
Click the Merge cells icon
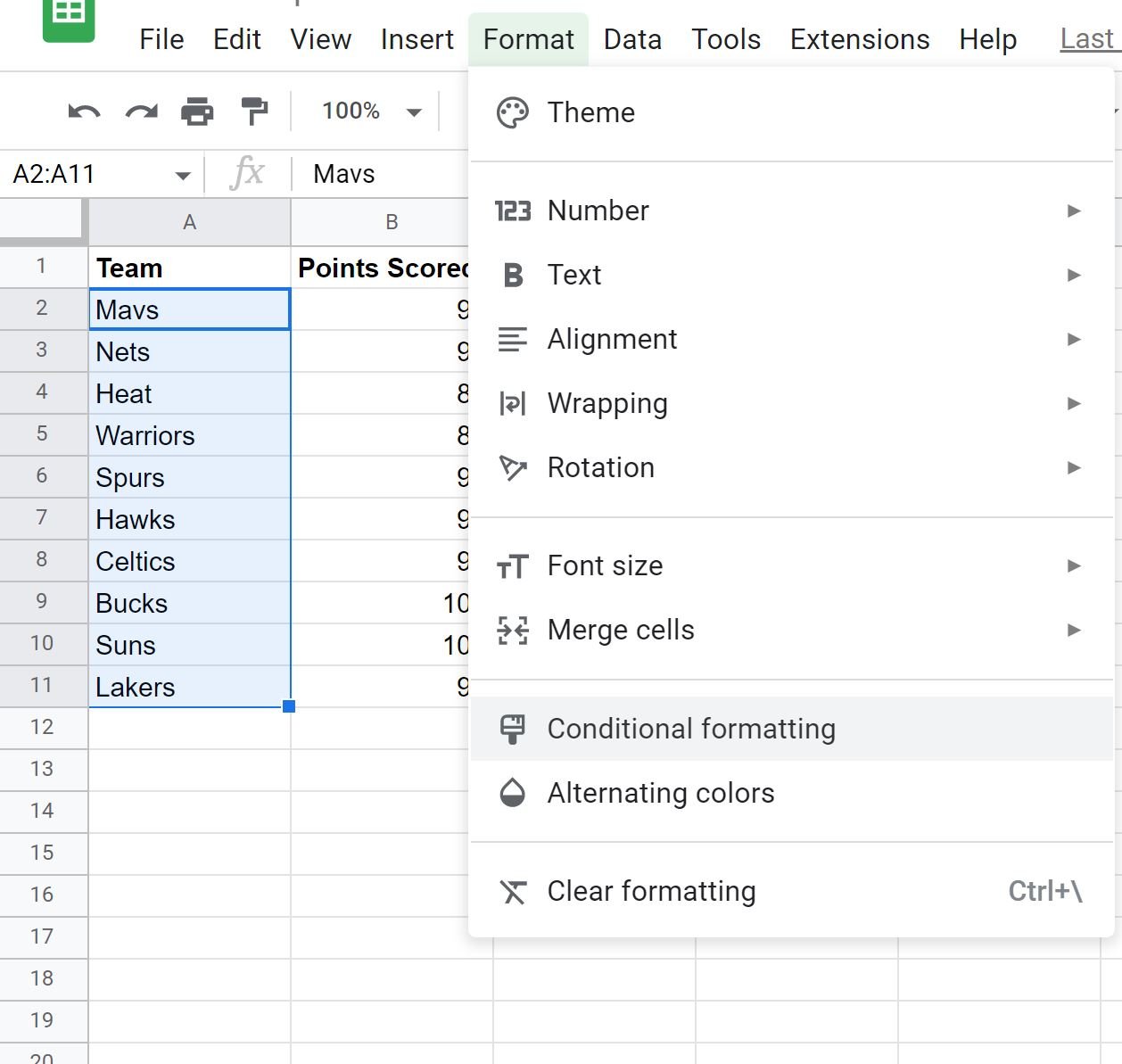click(513, 631)
